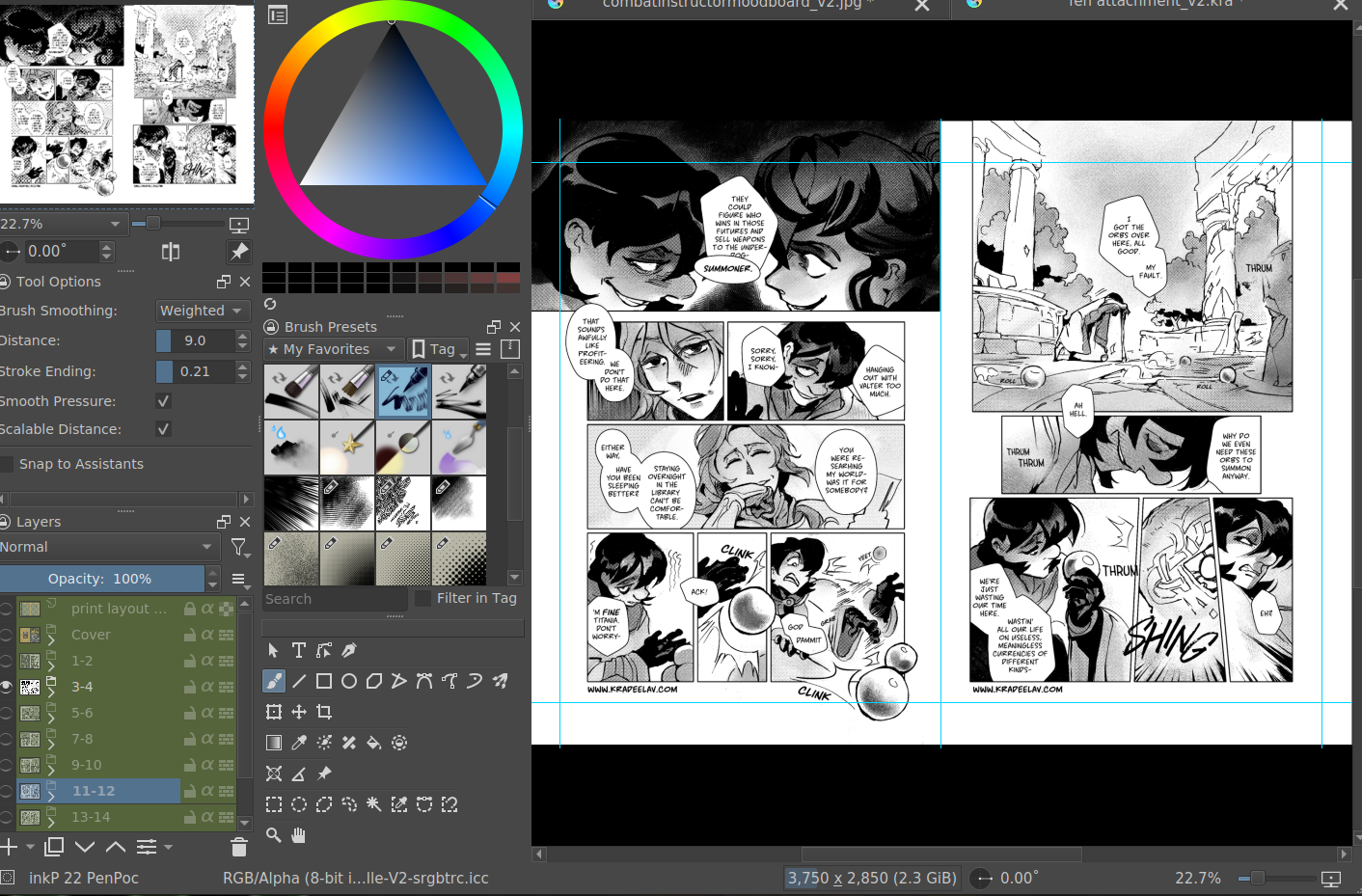1362x896 pixels.
Task: Select the Gradient tool
Action: pyautogui.click(x=274, y=743)
